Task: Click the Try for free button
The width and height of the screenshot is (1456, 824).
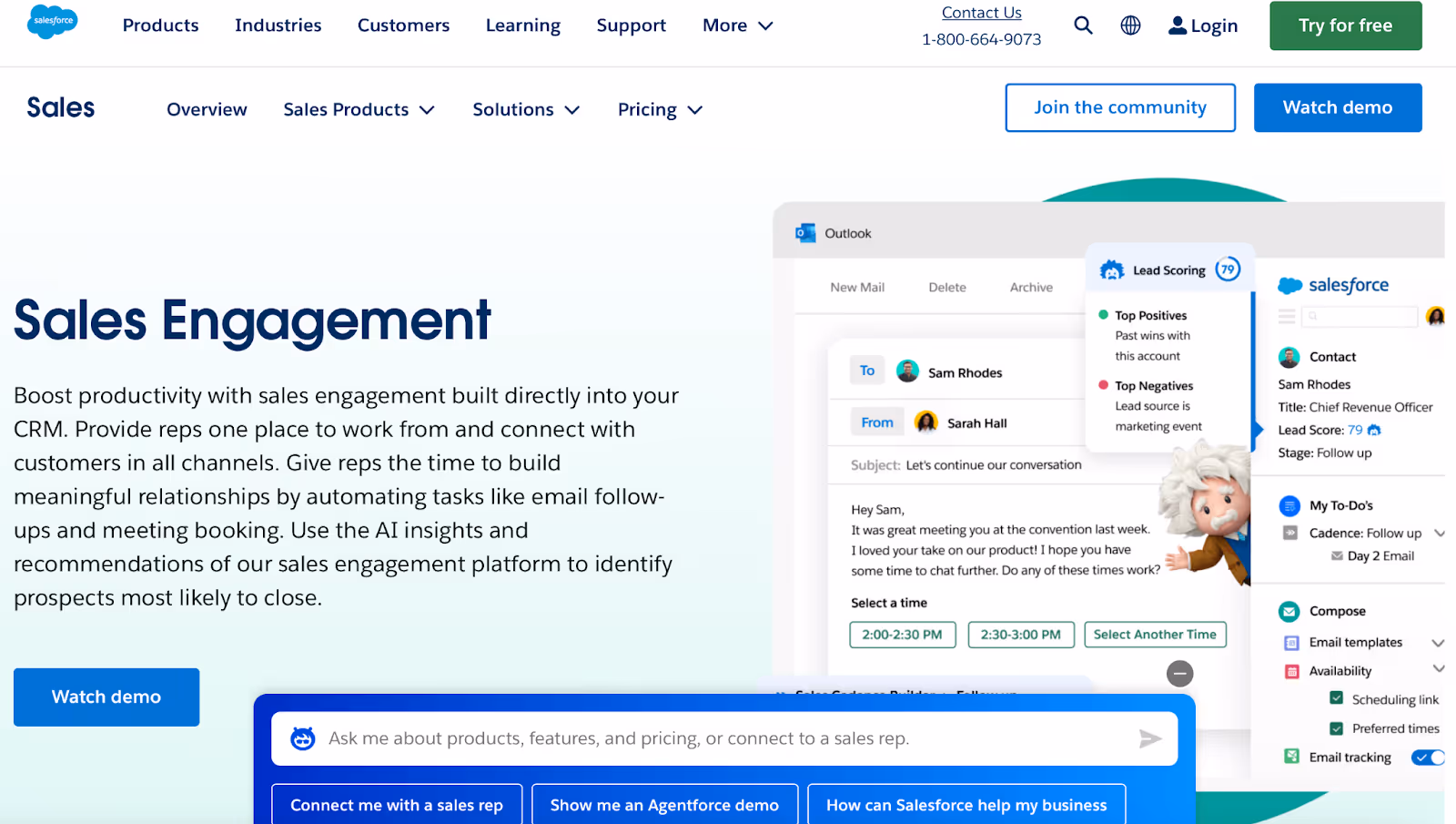Action: coord(1345,25)
